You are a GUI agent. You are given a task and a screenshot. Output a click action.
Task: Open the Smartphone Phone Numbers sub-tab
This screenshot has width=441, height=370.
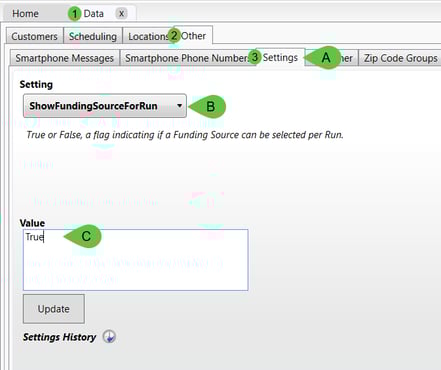187,58
